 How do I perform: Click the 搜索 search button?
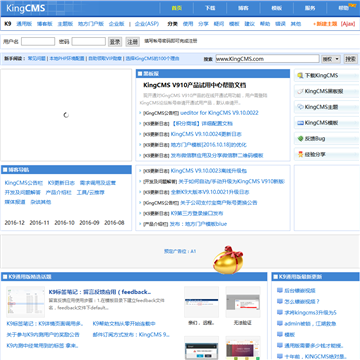[351, 59]
